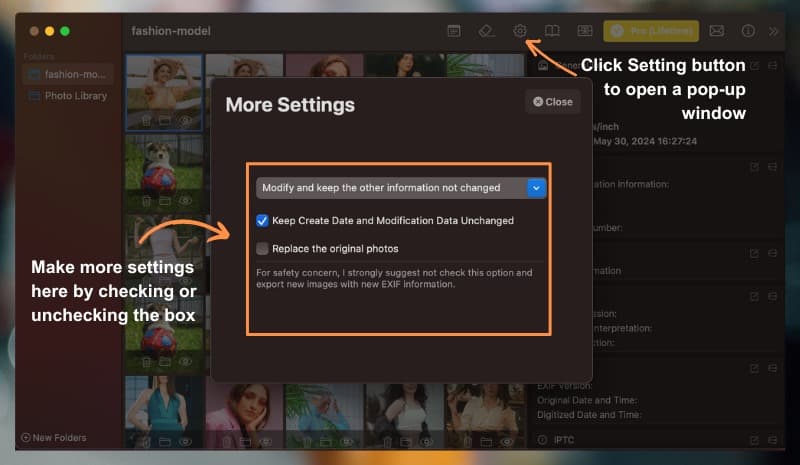Screen dimensions: 800x465
Task: Select the pink jacket woman thumbnail
Action: [244, 416]
